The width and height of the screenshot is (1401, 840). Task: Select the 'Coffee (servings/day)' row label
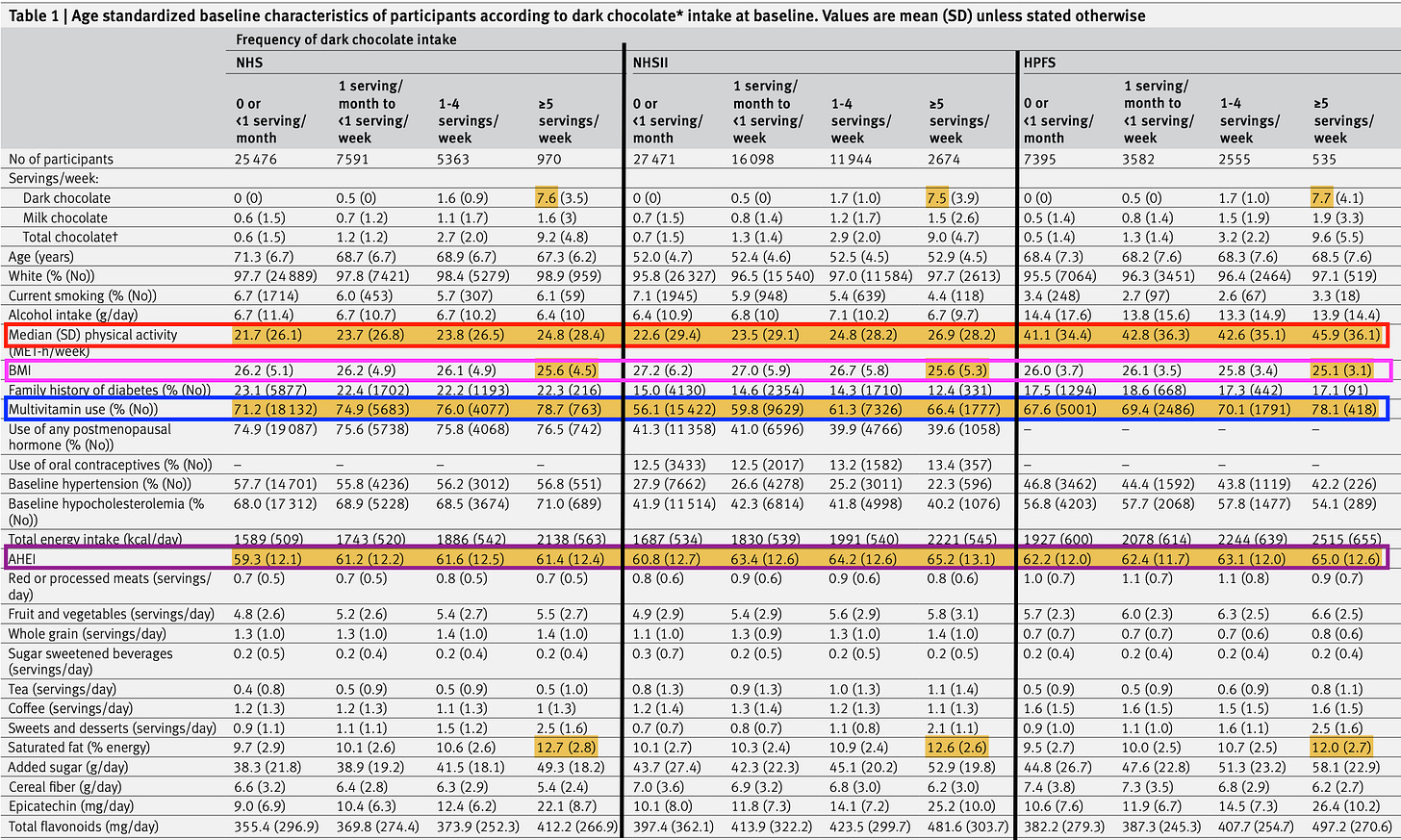(70, 708)
